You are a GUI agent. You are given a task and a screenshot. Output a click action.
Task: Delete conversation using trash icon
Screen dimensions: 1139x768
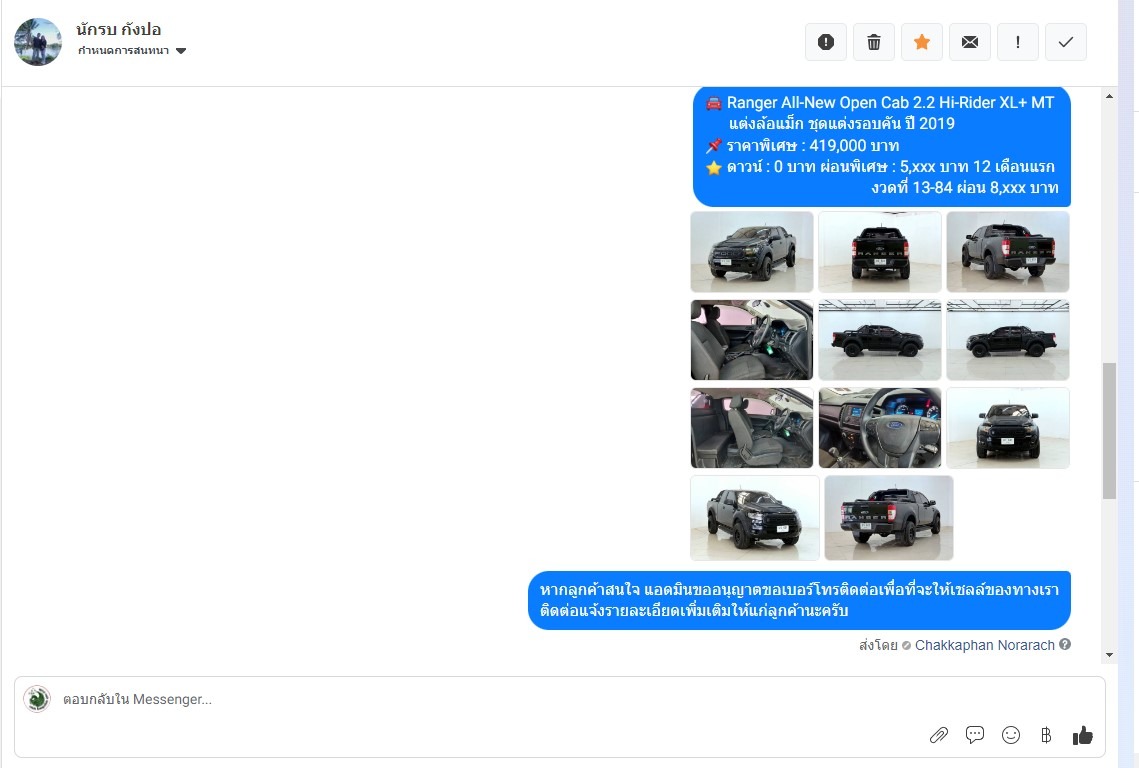coord(874,42)
